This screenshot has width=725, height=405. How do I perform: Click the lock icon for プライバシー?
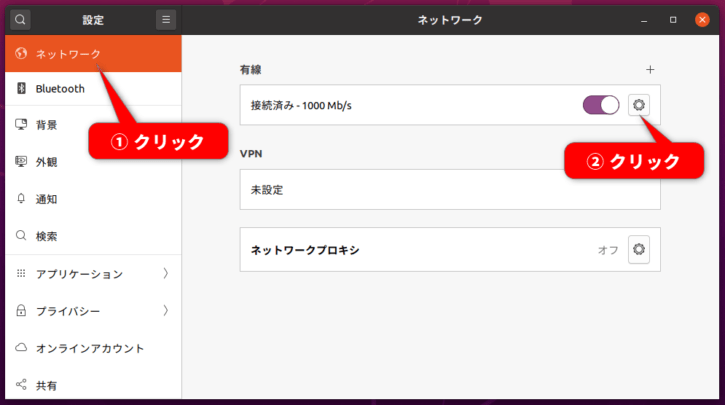pyautogui.click(x=21, y=310)
